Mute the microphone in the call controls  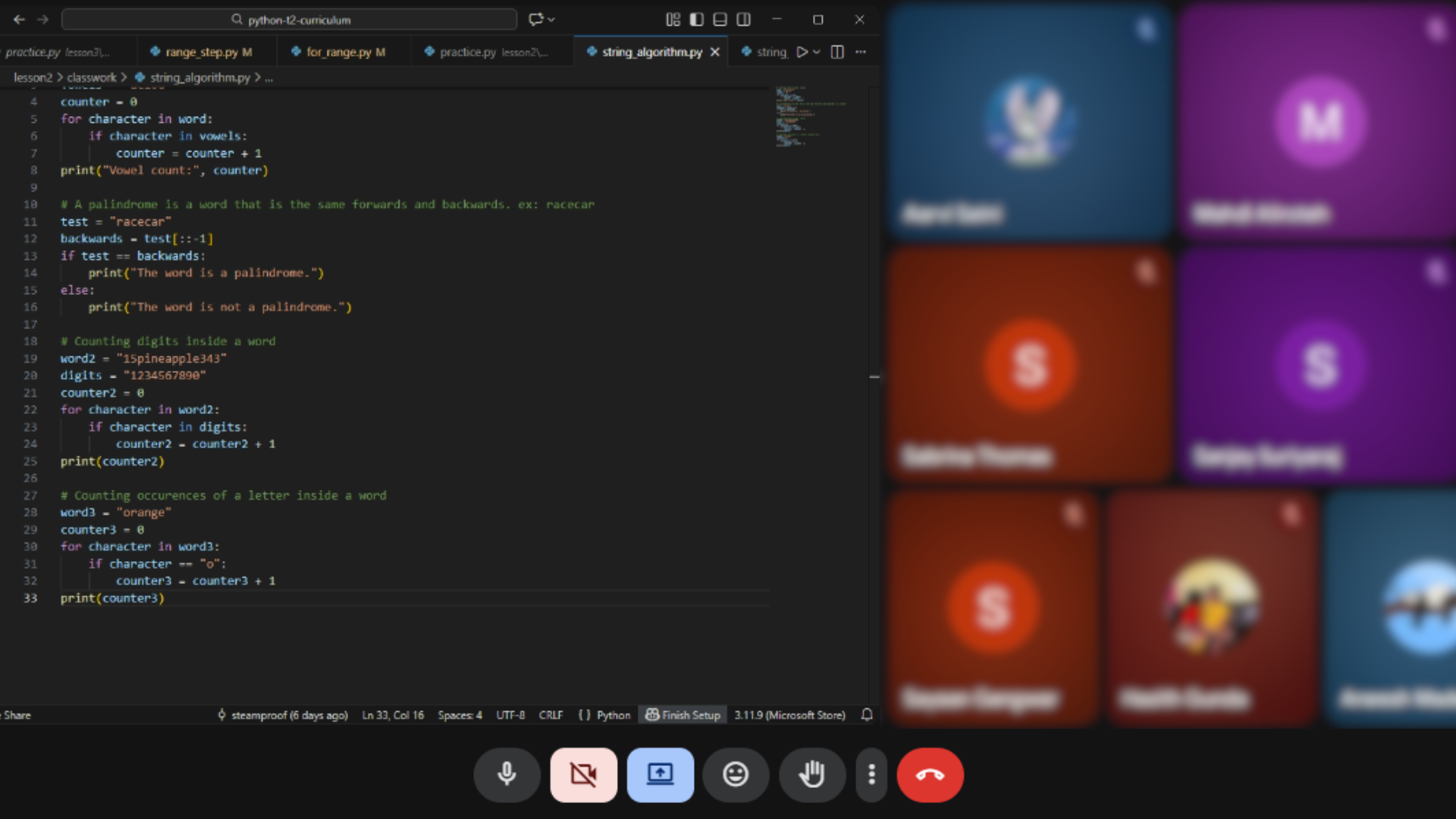507,775
